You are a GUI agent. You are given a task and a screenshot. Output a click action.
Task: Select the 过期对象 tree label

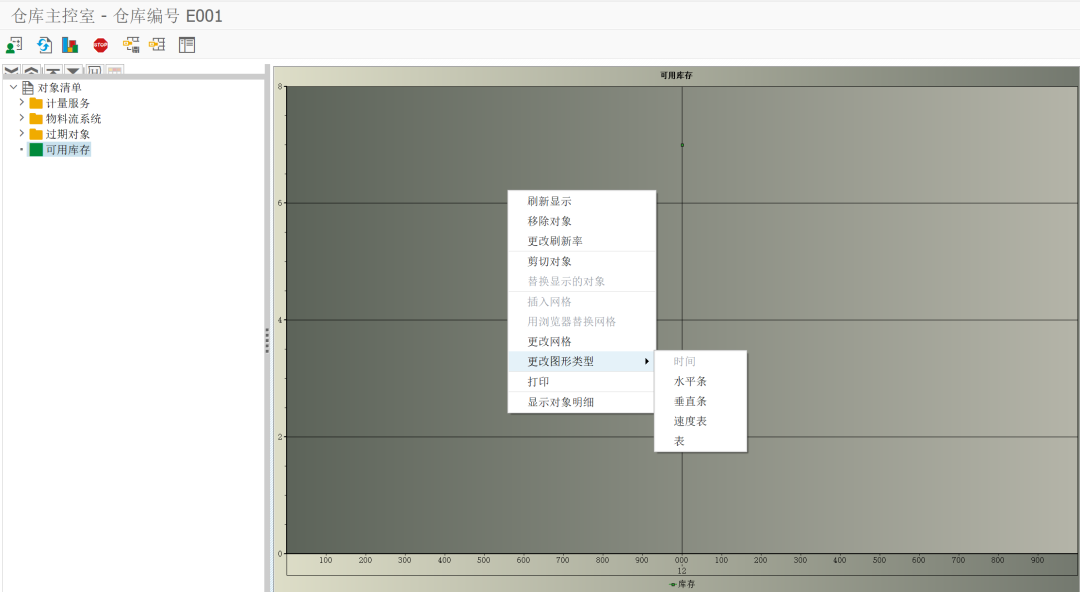pyautogui.click(x=68, y=134)
